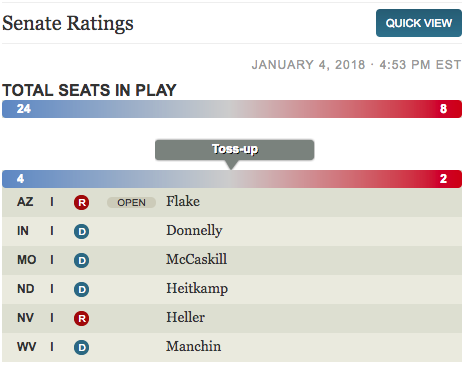Click the D party badge next to Manchin
This screenshot has width=468, height=371.
coord(81,347)
